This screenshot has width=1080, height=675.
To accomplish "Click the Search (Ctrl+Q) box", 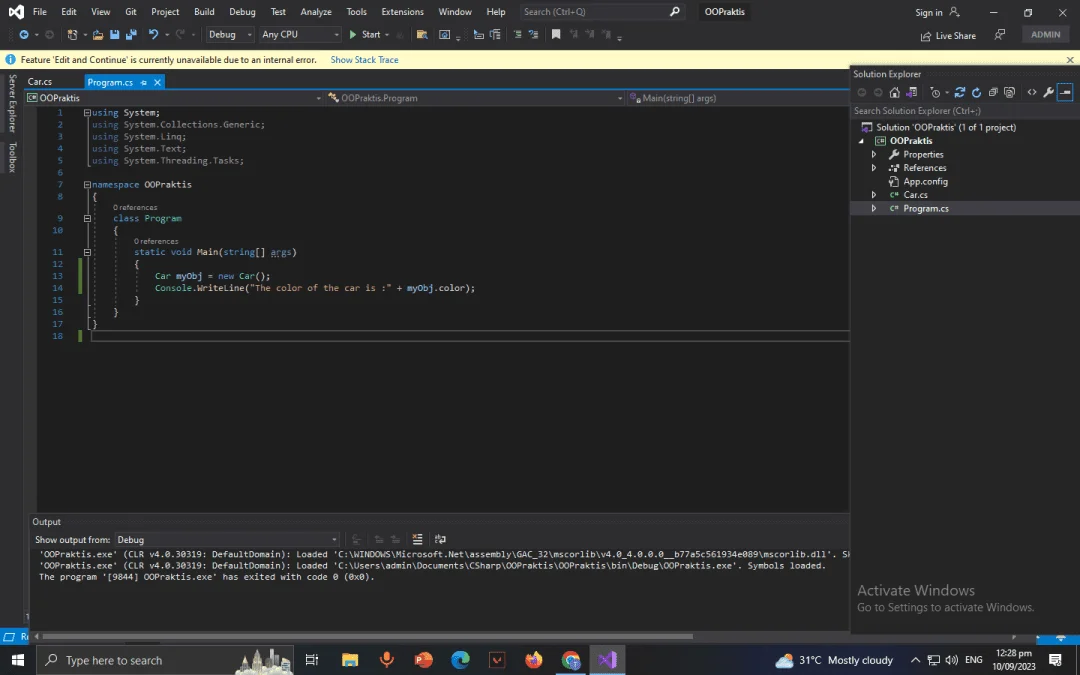I will click(x=601, y=12).
